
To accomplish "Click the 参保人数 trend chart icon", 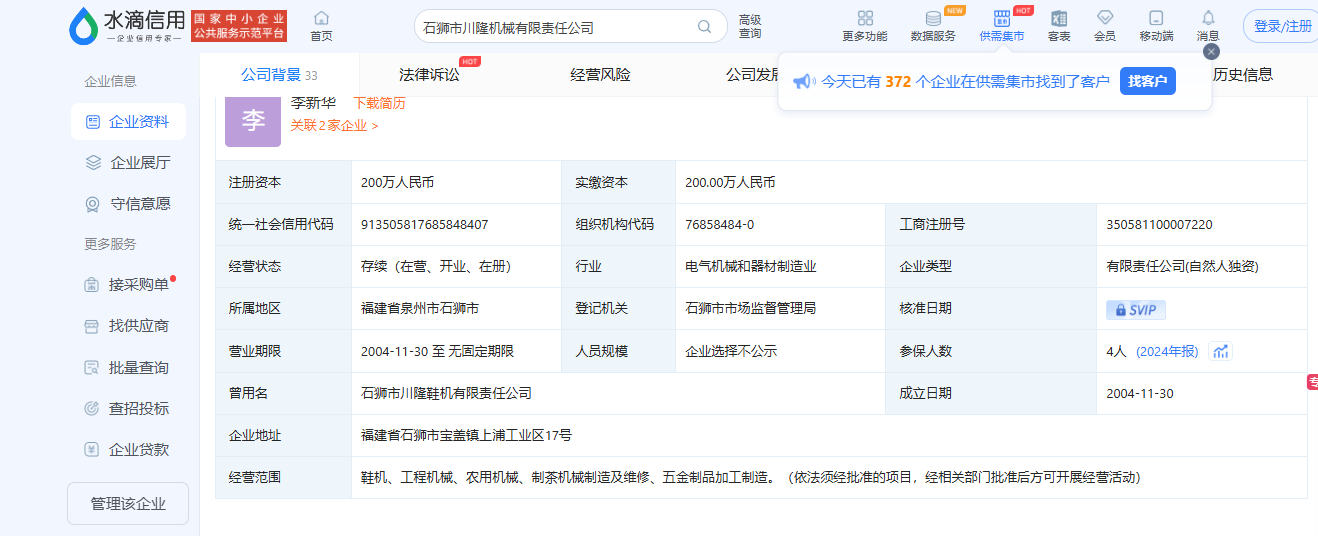I will pyautogui.click(x=1220, y=351).
